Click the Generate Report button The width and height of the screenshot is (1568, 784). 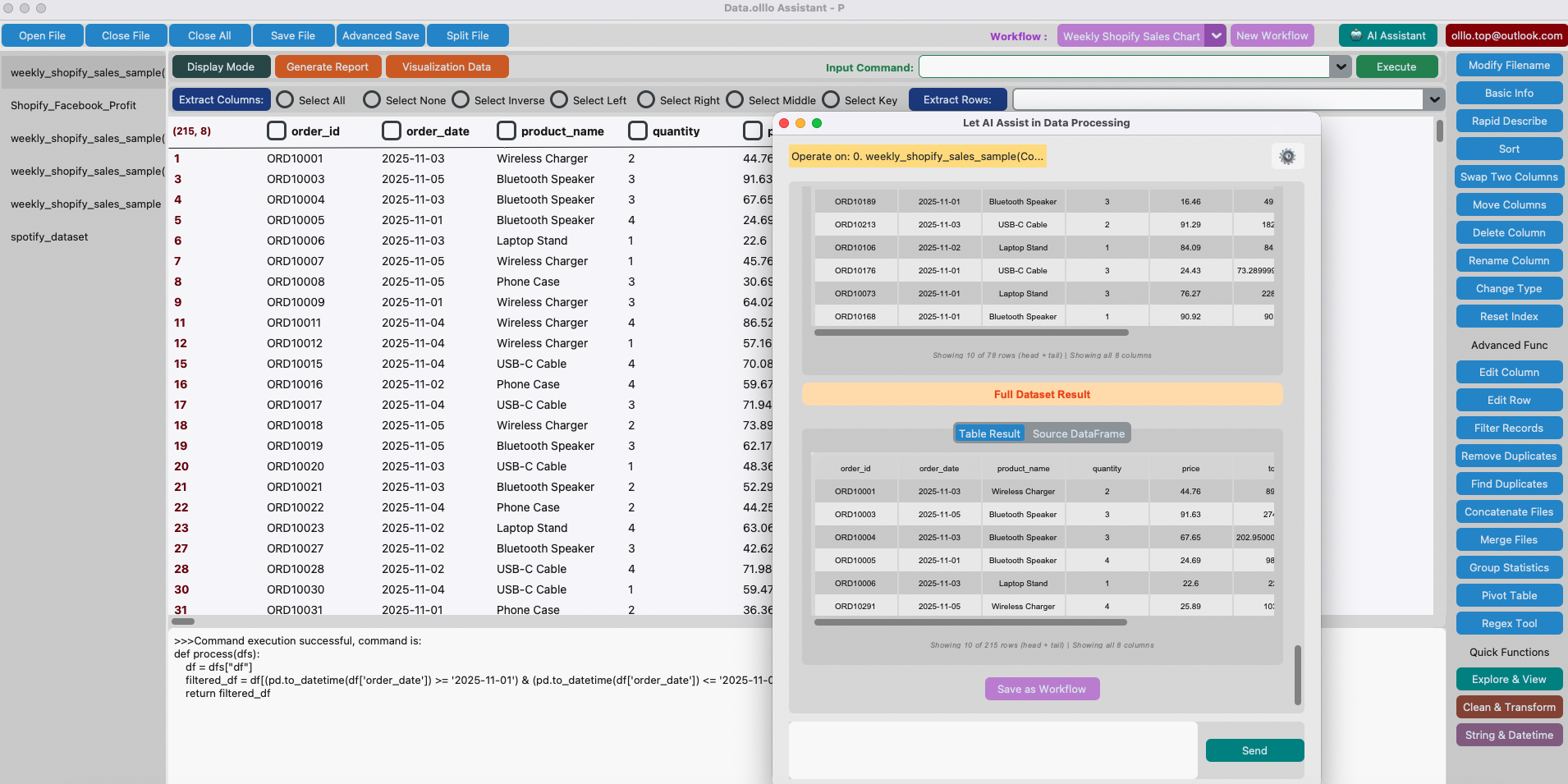(x=328, y=67)
